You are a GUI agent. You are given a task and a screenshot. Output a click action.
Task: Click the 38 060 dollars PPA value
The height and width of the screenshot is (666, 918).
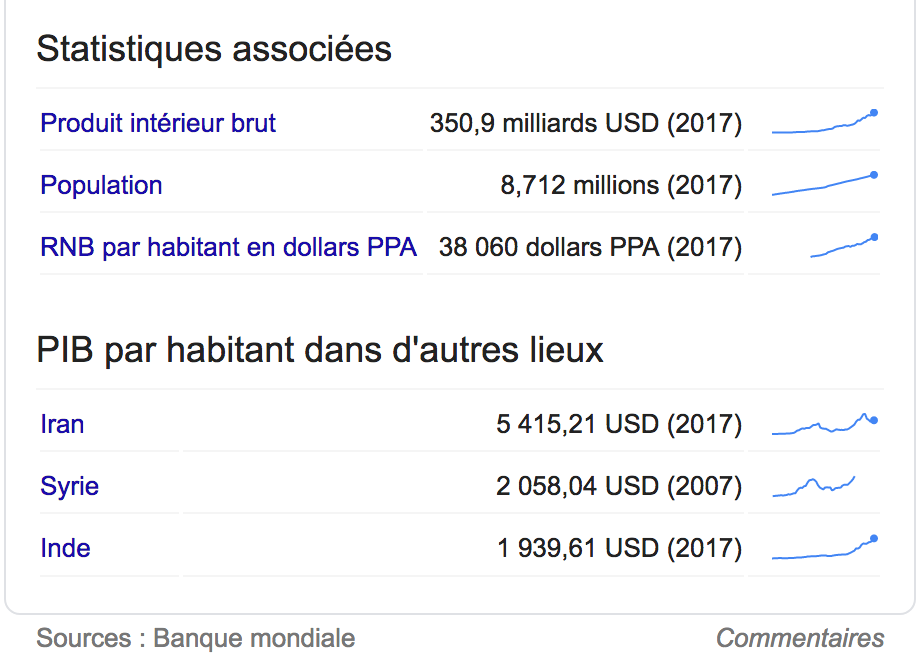tap(591, 247)
